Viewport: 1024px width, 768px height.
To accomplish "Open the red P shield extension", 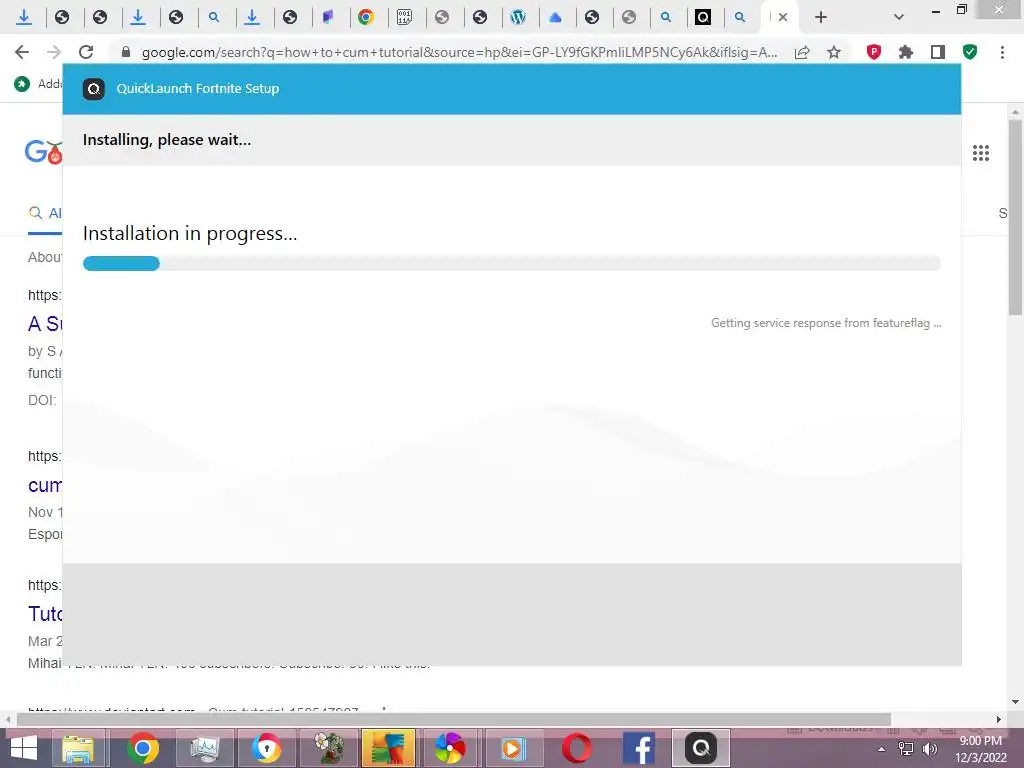I will (874, 52).
